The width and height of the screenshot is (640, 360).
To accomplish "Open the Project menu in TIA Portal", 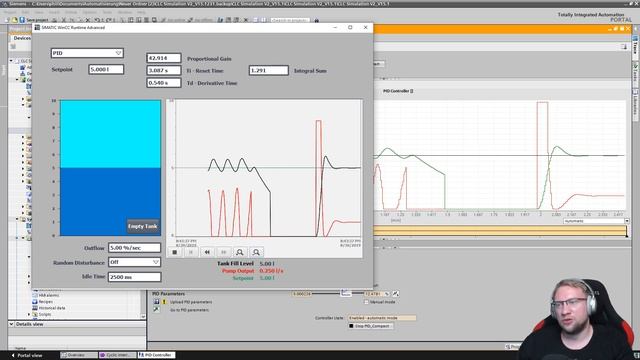I will pos(10,12).
